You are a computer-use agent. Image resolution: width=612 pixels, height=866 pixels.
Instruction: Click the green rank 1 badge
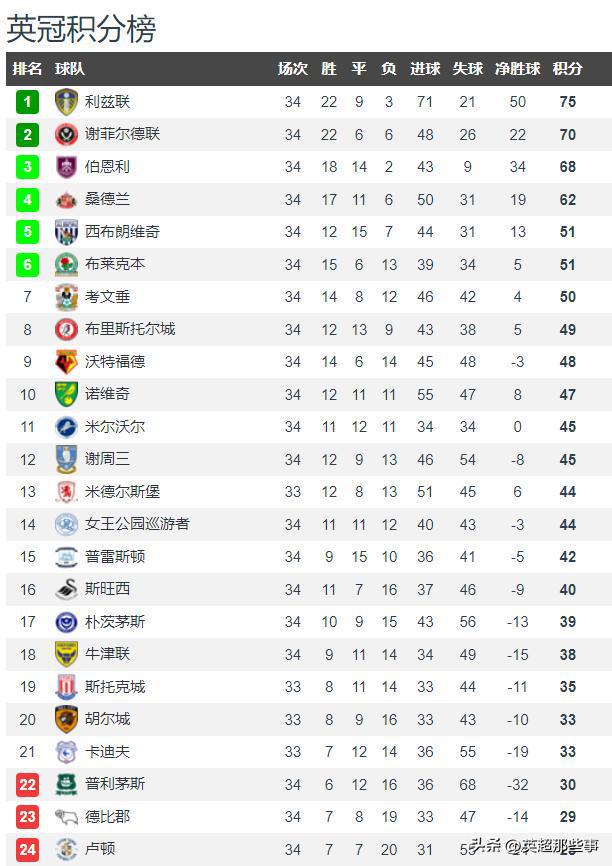coord(28,102)
